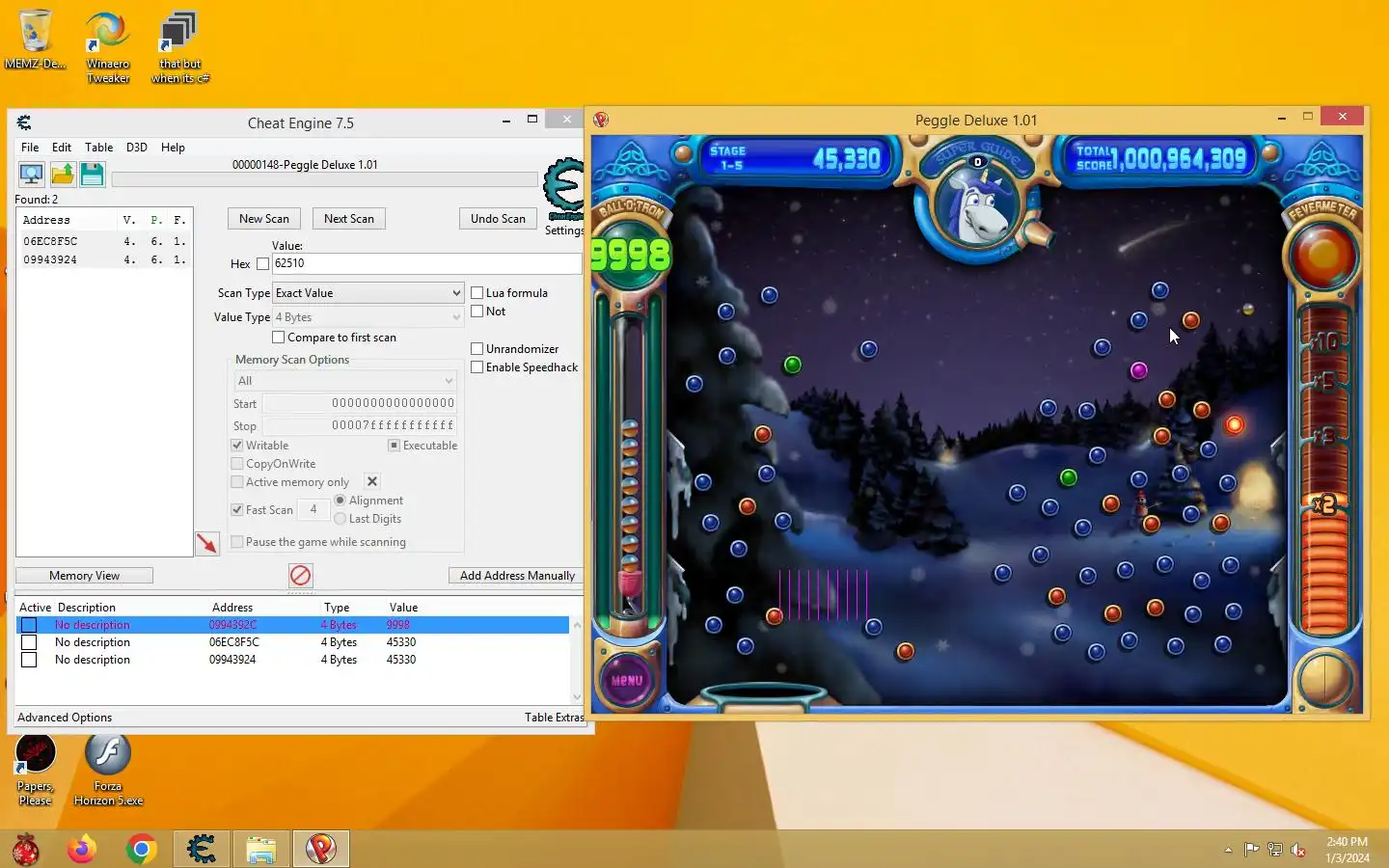Open Cheat Engine Settings logo

coord(564,191)
